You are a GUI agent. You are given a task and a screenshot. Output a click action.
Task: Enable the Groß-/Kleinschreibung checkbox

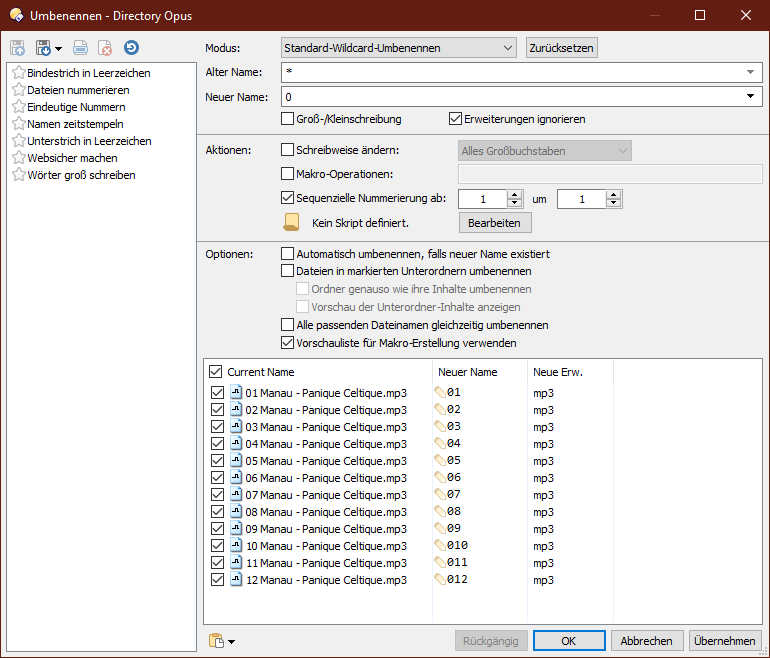pos(287,119)
